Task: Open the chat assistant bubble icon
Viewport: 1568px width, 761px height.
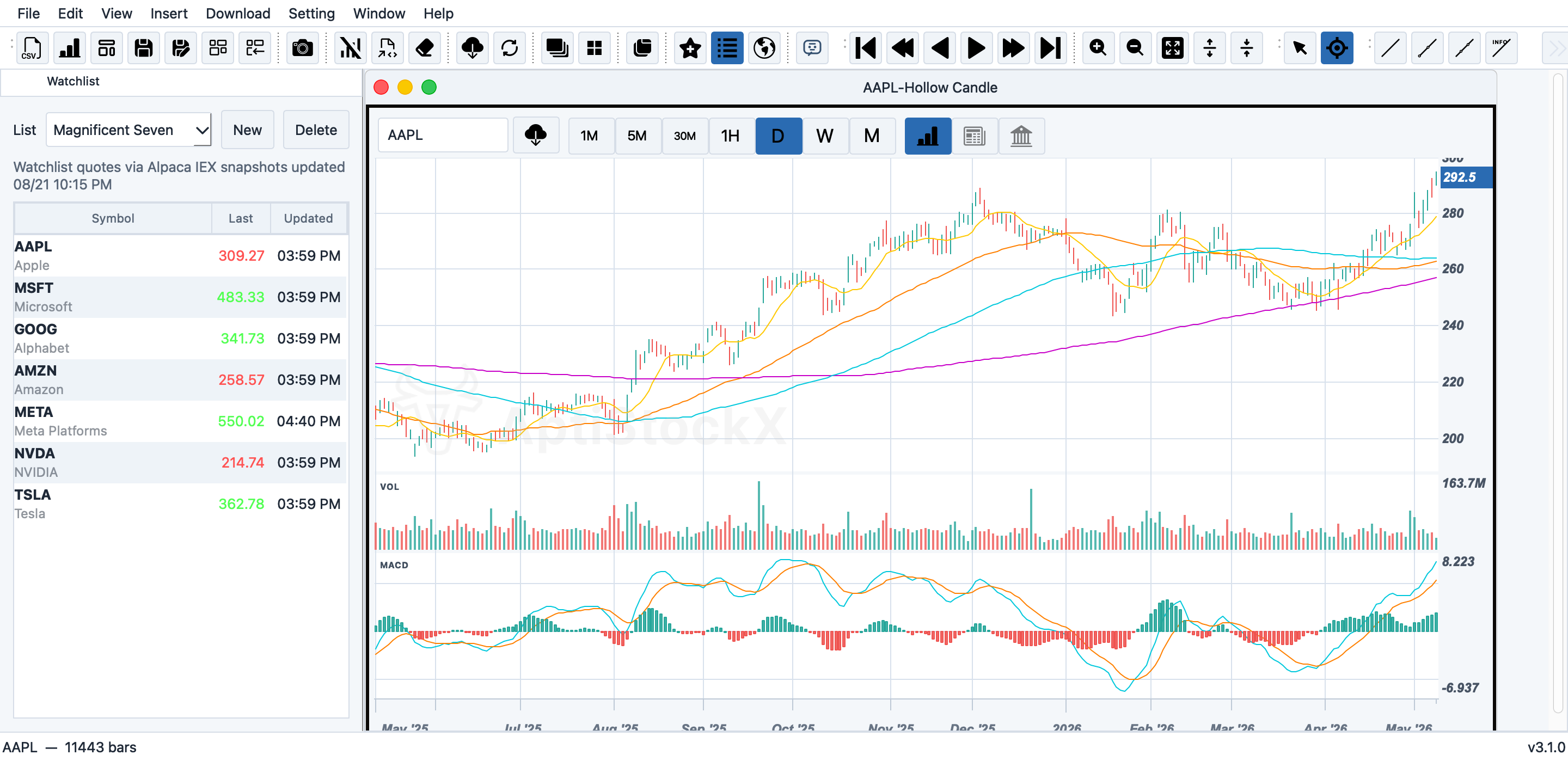Action: 812,48
